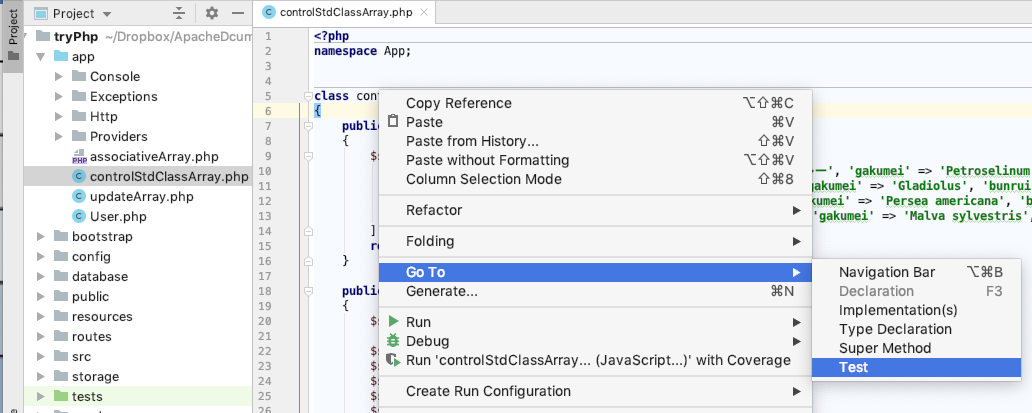Open Create Run Configuration submenu
Image resolution: width=1032 pixels, height=413 pixels.
(x=596, y=391)
